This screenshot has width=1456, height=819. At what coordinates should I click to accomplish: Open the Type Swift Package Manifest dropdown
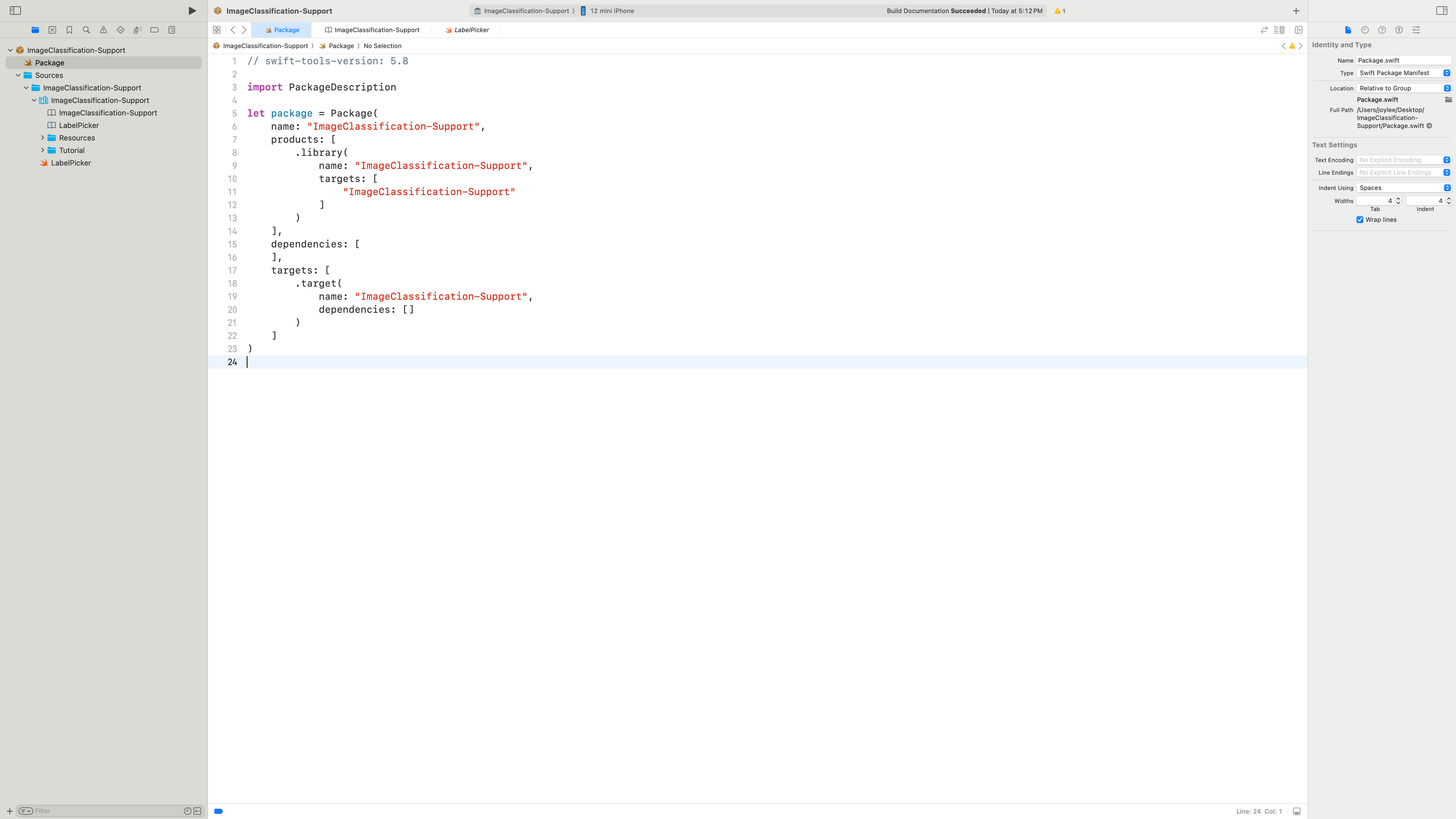(x=1403, y=73)
